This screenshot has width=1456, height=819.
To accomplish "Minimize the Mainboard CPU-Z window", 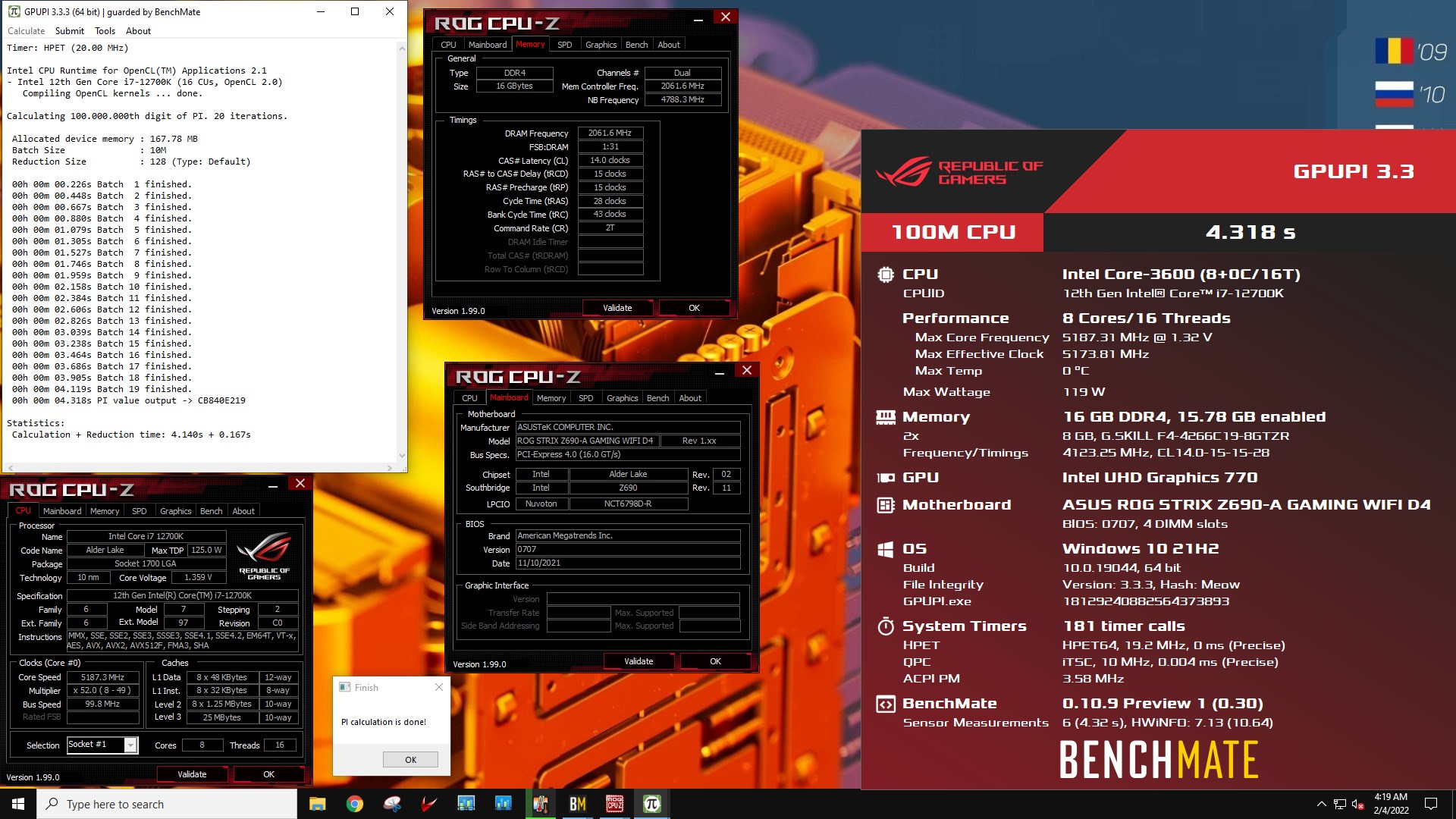I will (720, 372).
